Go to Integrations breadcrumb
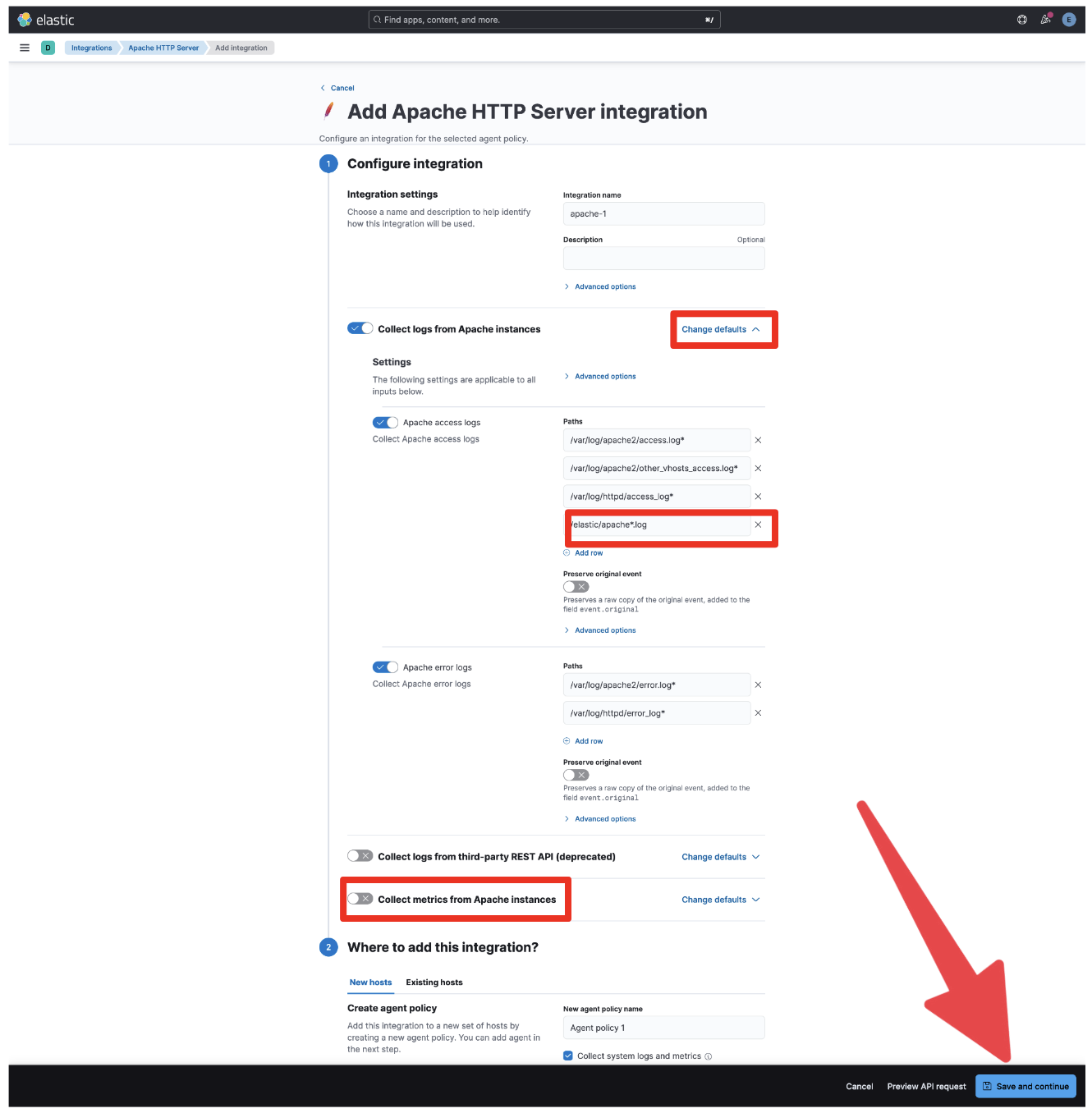Image resolution: width=1092 pixels, height=1113 pixels. pyautogui.click(x=91, y=48)
